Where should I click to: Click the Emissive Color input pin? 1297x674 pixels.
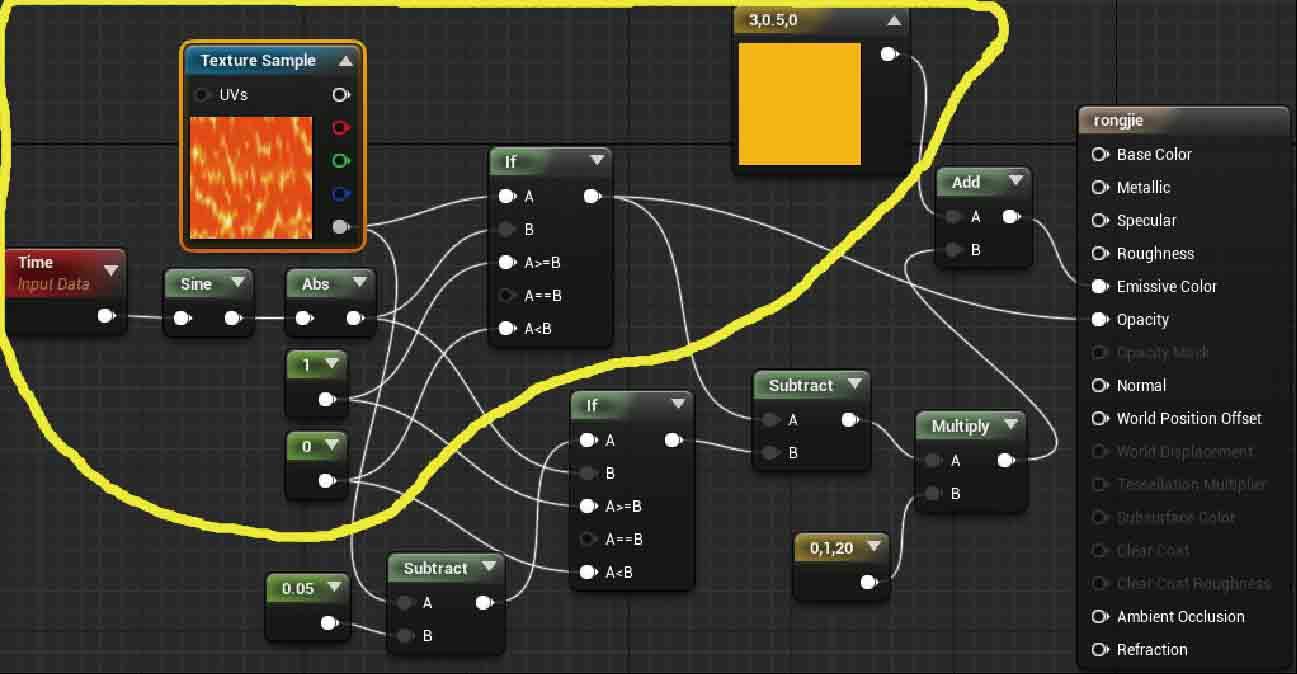(x=1100, y=286)
